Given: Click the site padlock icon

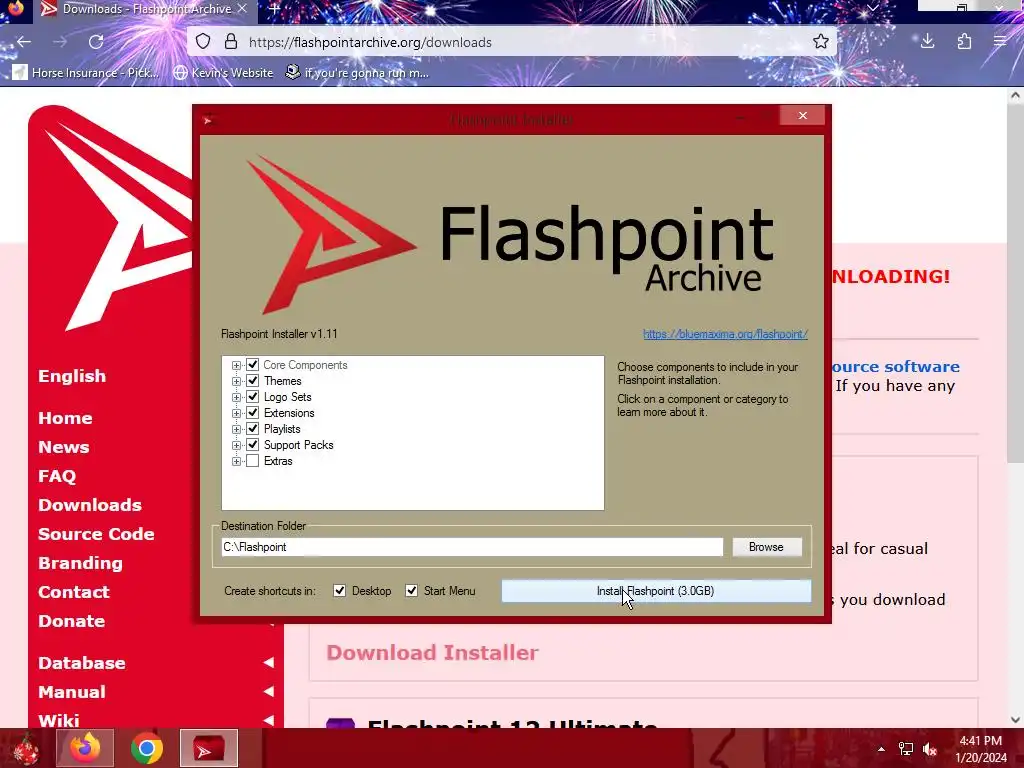Looking at the screenshot, I should click(x=231, y=42).
